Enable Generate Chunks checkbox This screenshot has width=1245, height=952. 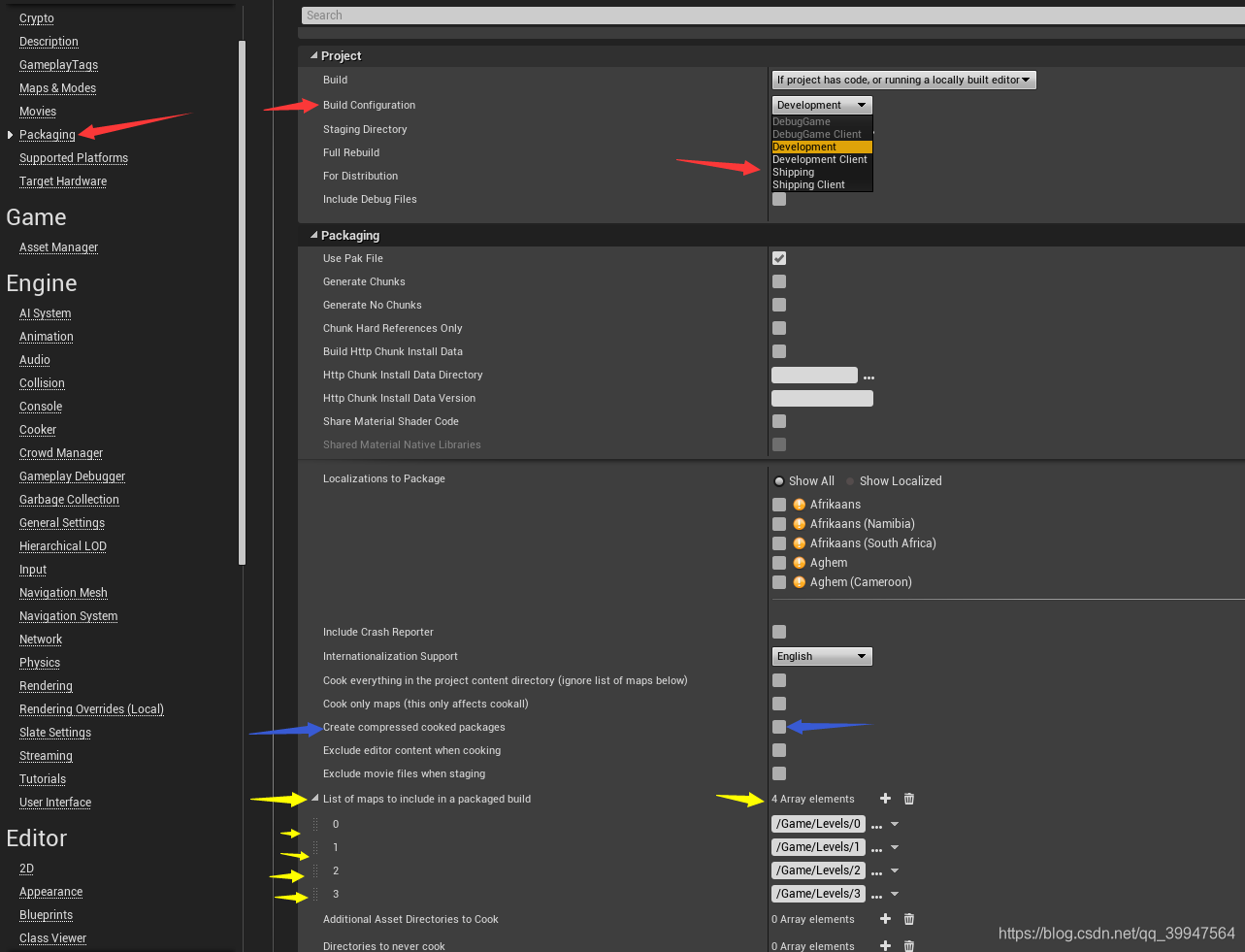pos(779,281)
